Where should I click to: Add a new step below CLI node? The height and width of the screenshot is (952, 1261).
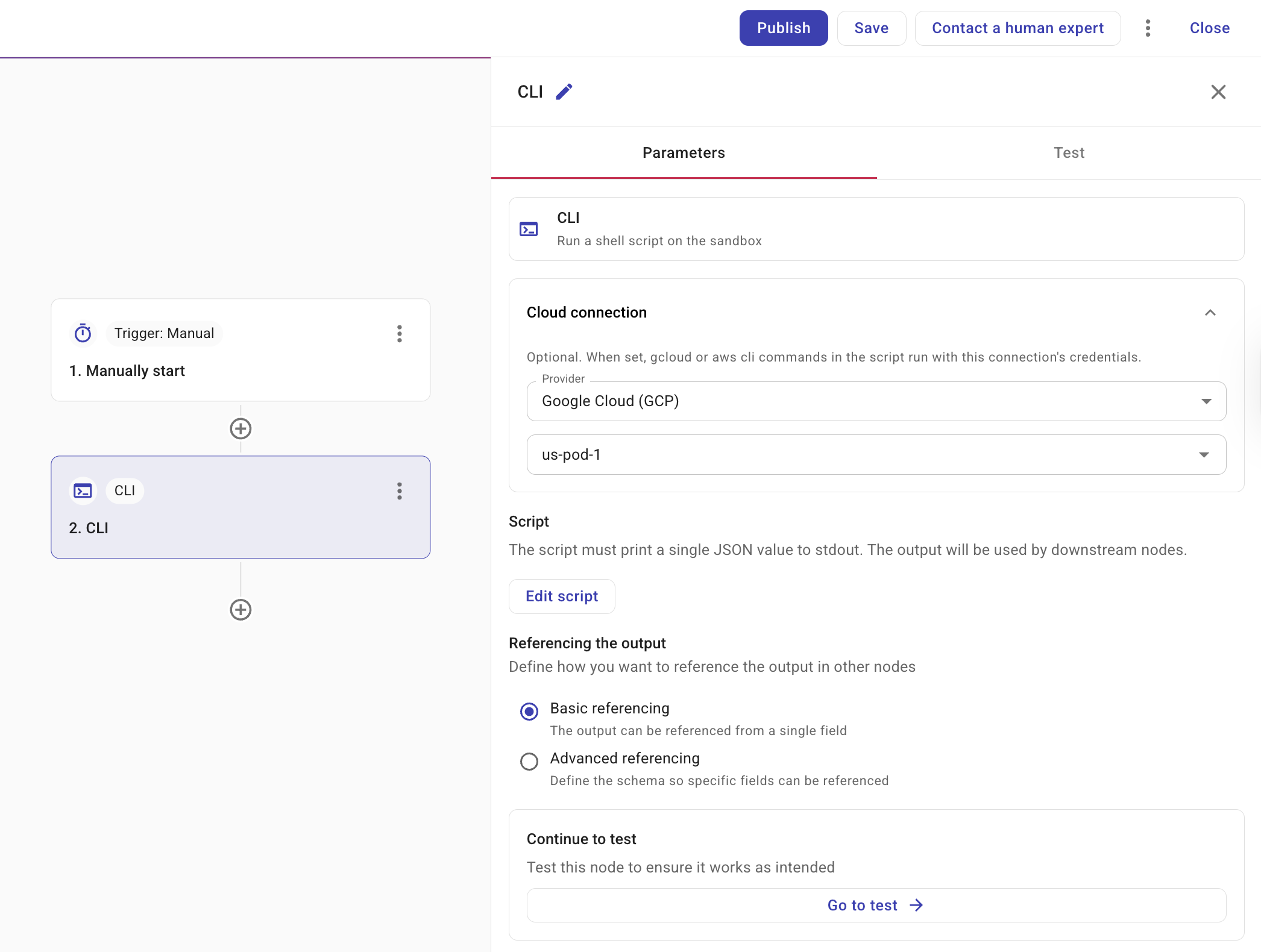coord(241,610)
